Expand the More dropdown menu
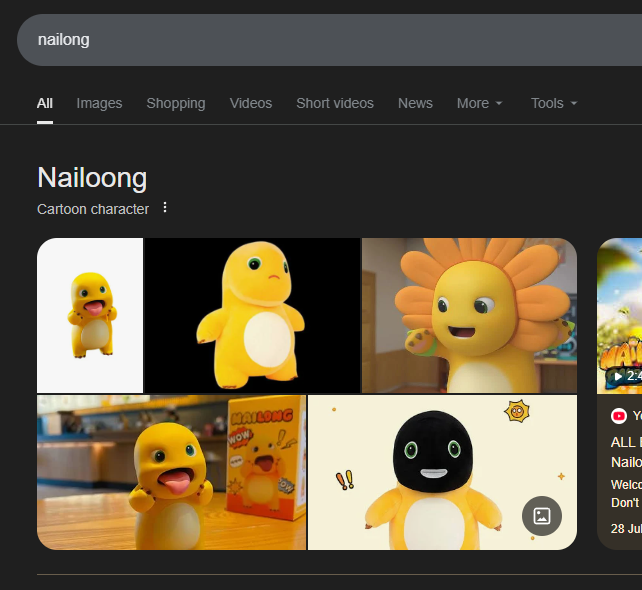642x590 pixels. pos(479,103)
